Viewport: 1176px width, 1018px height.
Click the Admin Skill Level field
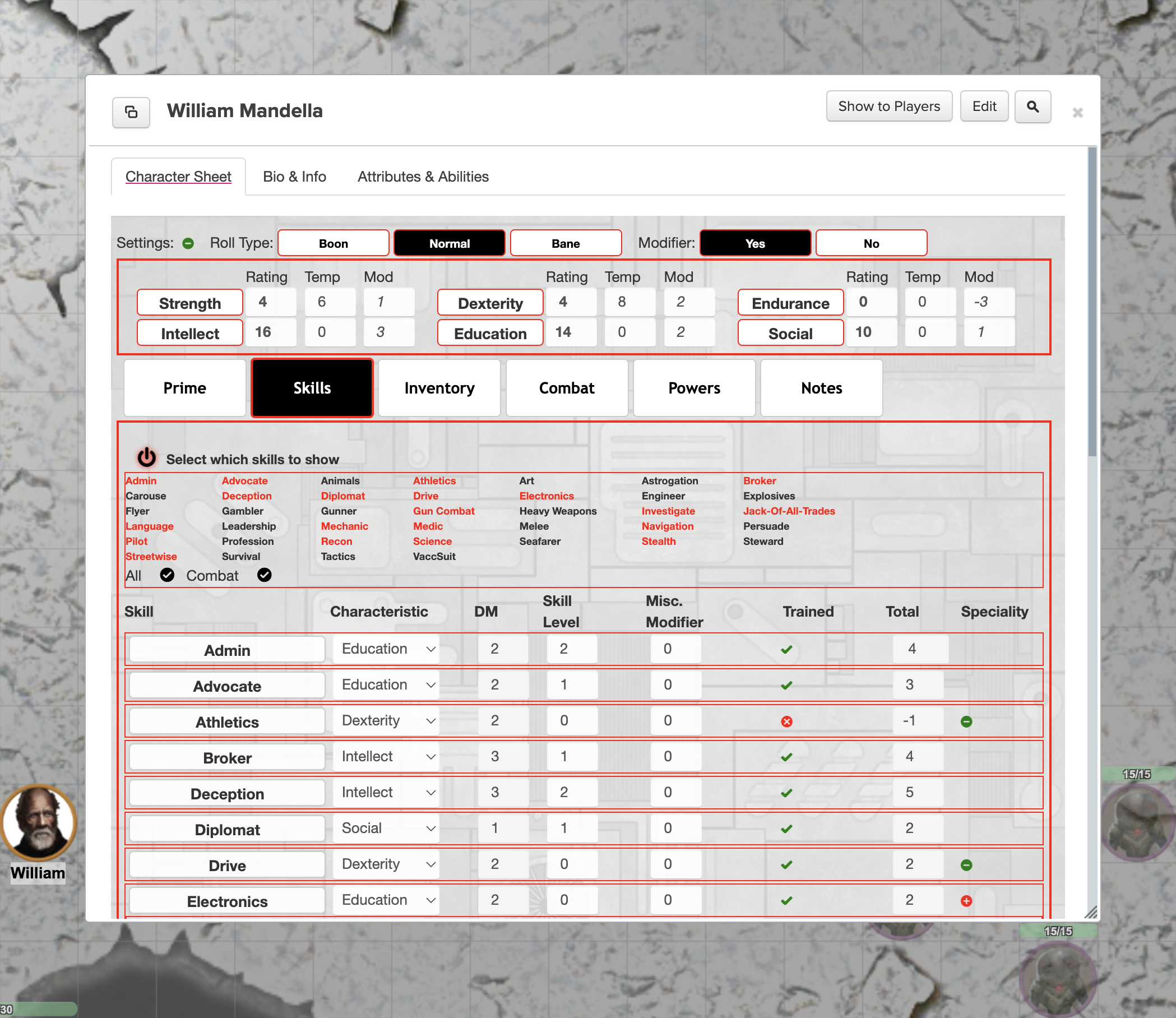(572, 649)
